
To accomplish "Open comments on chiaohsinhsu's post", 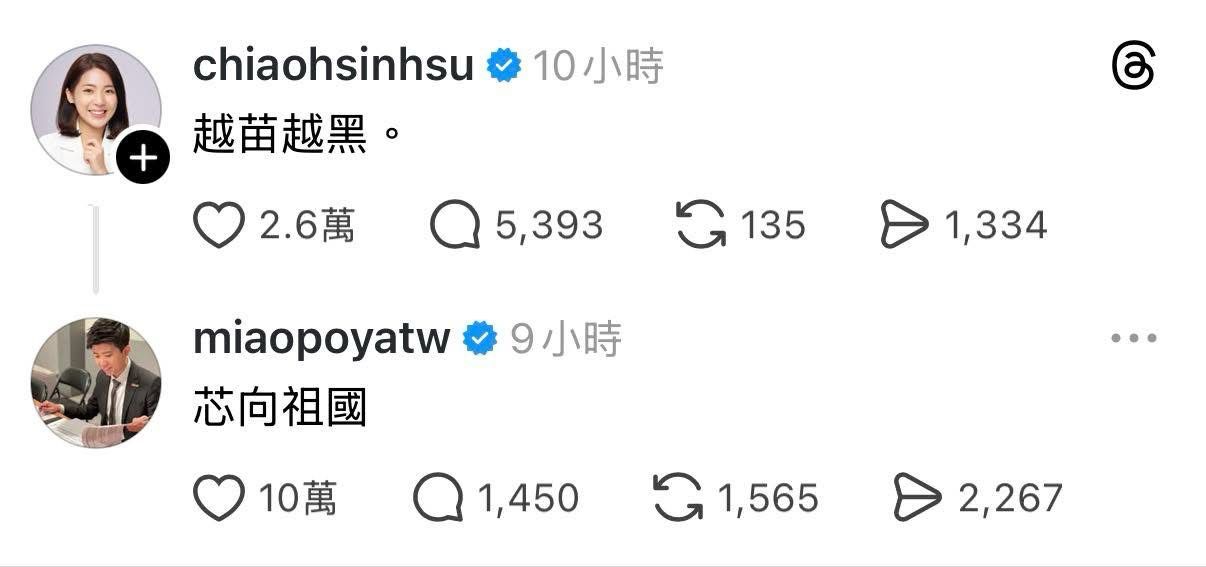I will pos(457,225).
